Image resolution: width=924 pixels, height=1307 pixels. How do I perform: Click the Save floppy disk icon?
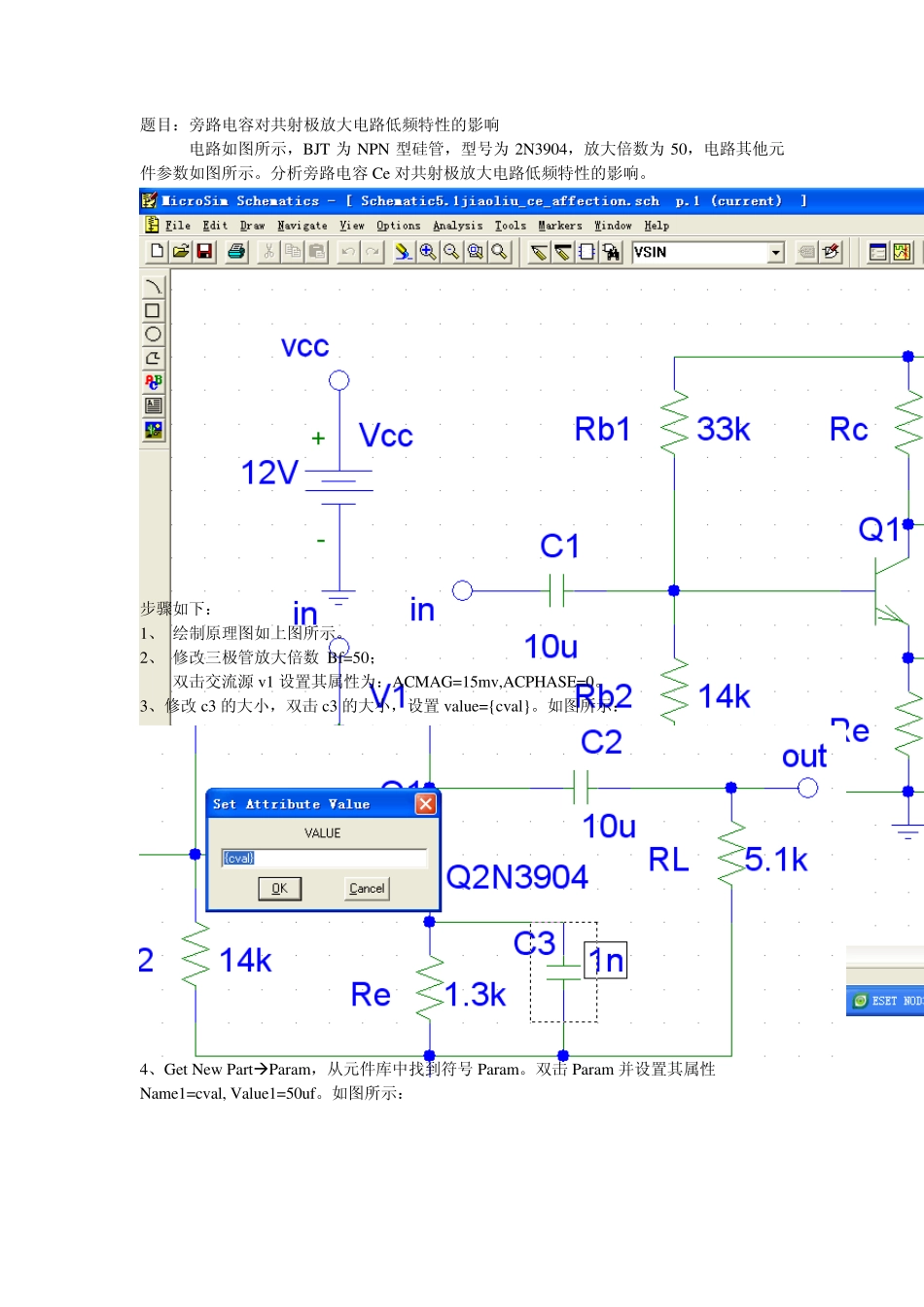pyautogui.click(x=204, y=252)
